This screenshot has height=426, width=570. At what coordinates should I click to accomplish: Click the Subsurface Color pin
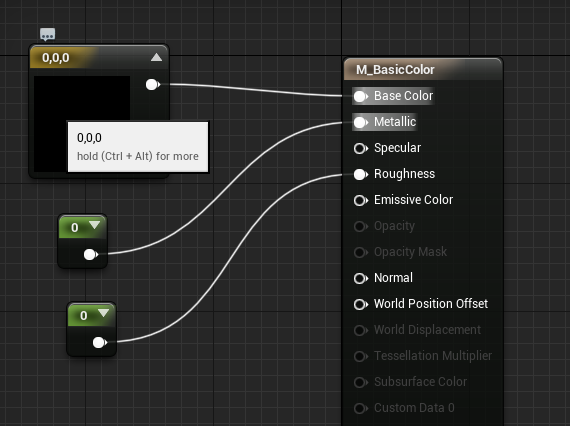click(x=361, y=382)
